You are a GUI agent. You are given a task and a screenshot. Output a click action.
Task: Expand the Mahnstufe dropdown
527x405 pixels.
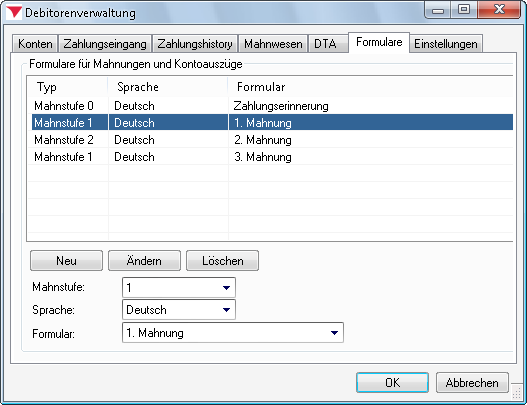pyautogui.click(x=179, y=287)
